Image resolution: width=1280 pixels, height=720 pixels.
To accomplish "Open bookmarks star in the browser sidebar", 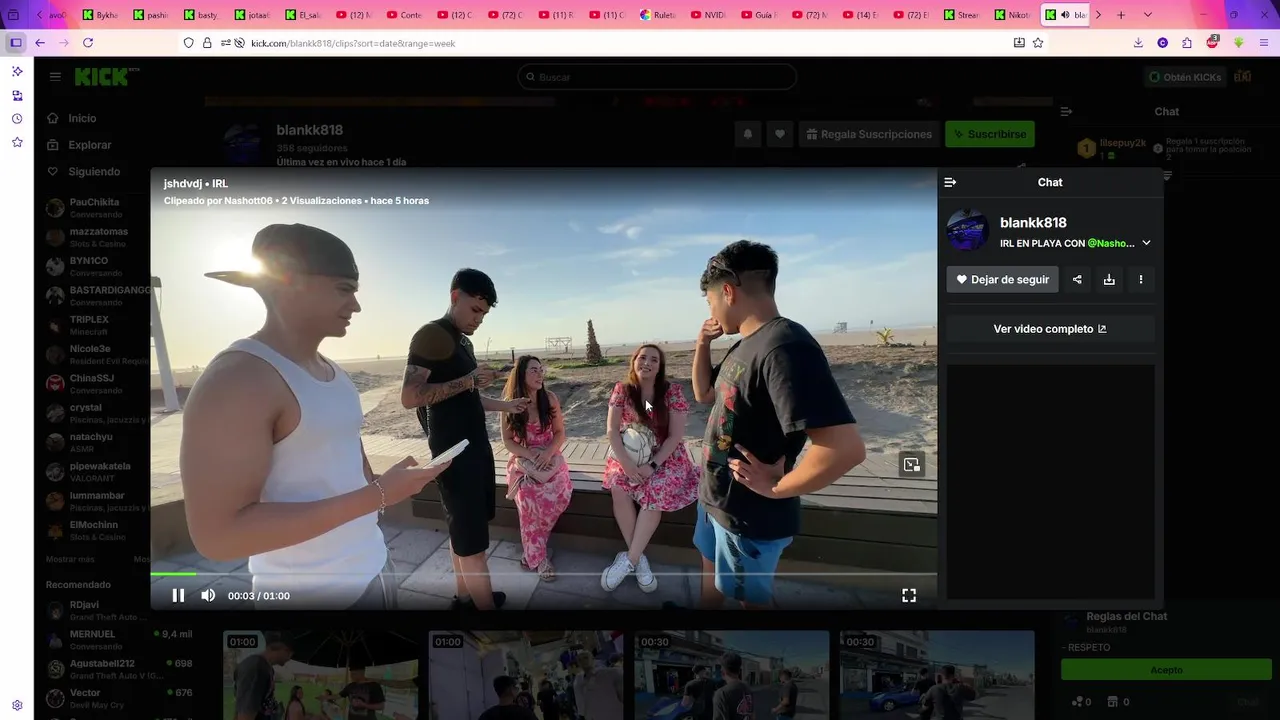I will pyautogui.click(x=17, y=142).
